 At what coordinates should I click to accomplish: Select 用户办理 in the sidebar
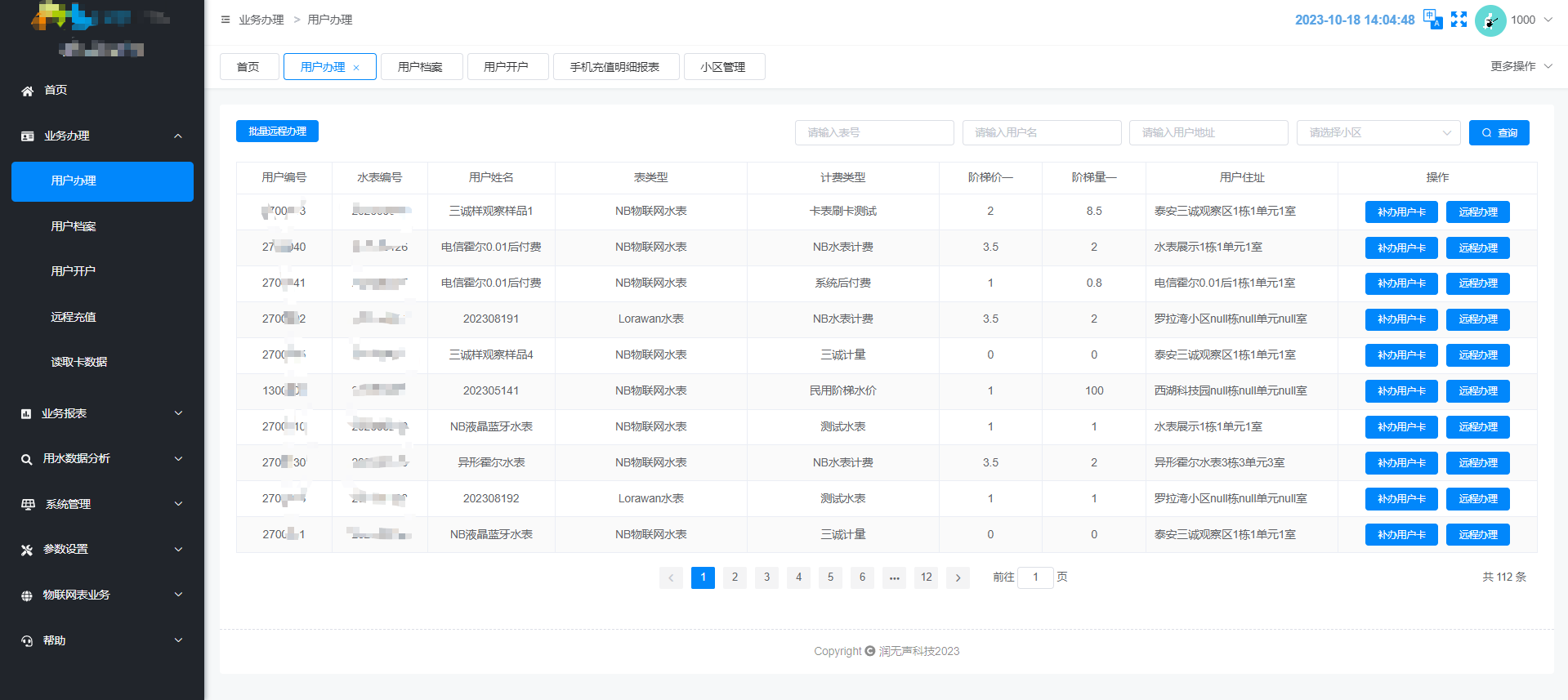(102, 181)
